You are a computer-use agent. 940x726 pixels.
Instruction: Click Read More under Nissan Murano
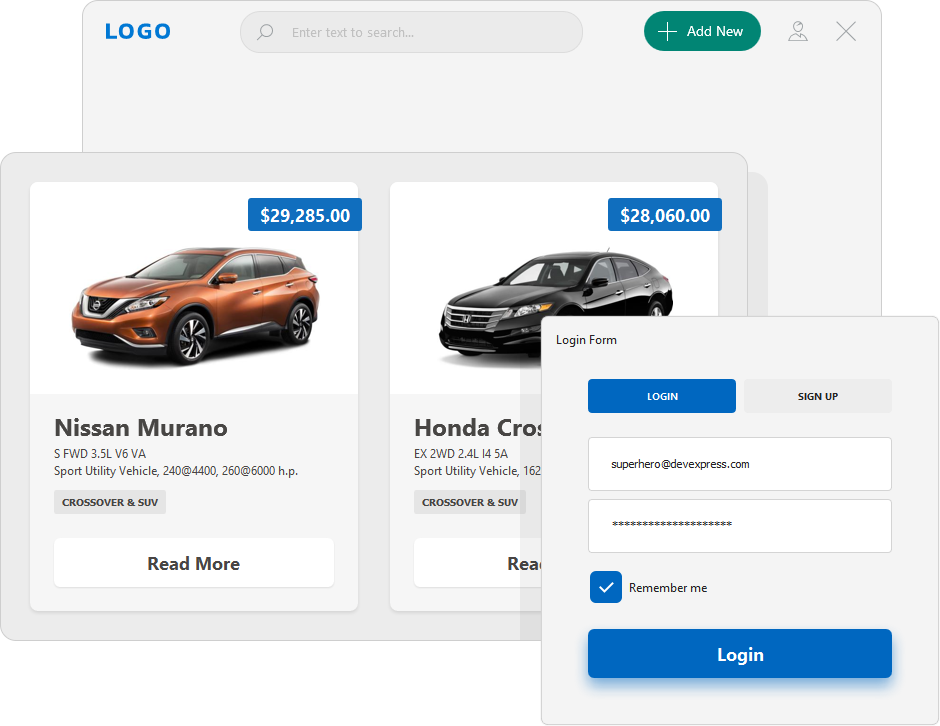(193, 563)
